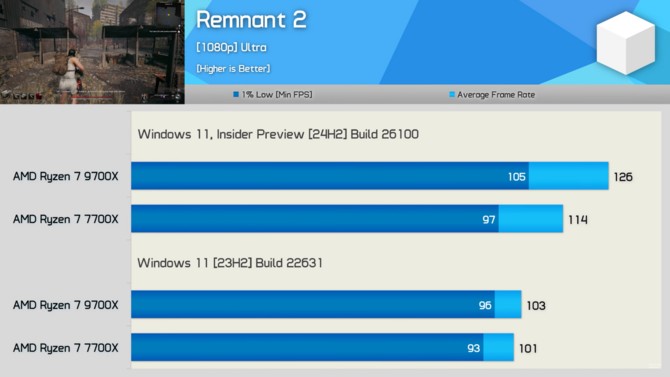Click the "1% Low [Min FPS]" legend label
Screen dimensions: 670x377
click(277, 94)
